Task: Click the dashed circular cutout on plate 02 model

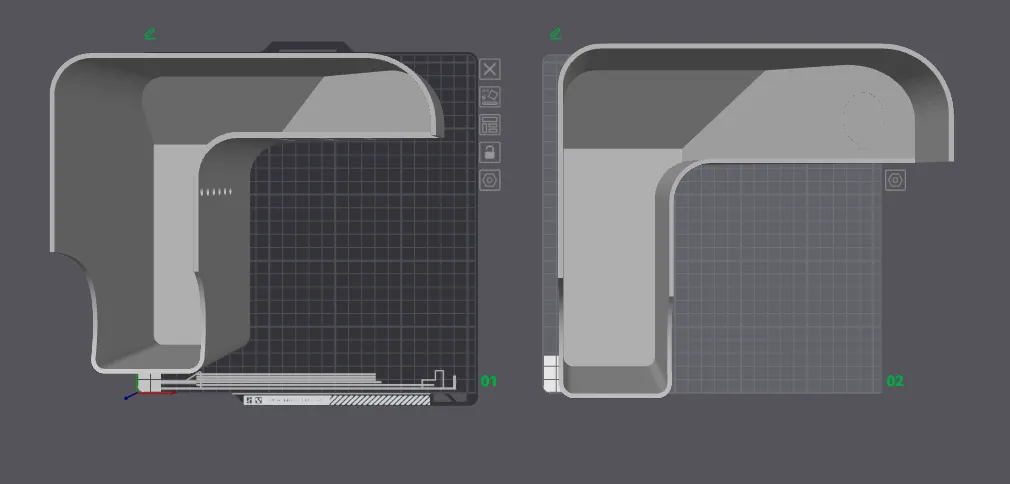Action: pos(863,121)
